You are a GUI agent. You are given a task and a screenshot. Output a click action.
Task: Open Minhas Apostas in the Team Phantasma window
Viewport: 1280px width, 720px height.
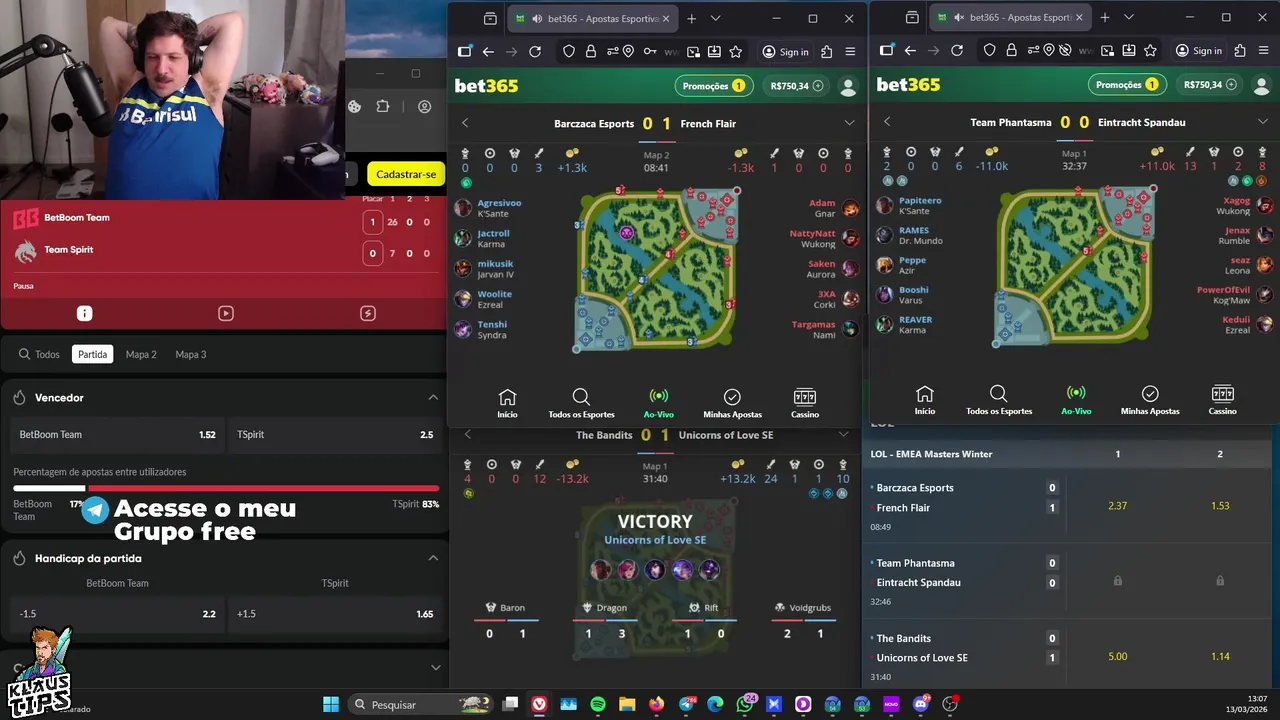[1150, 400]
